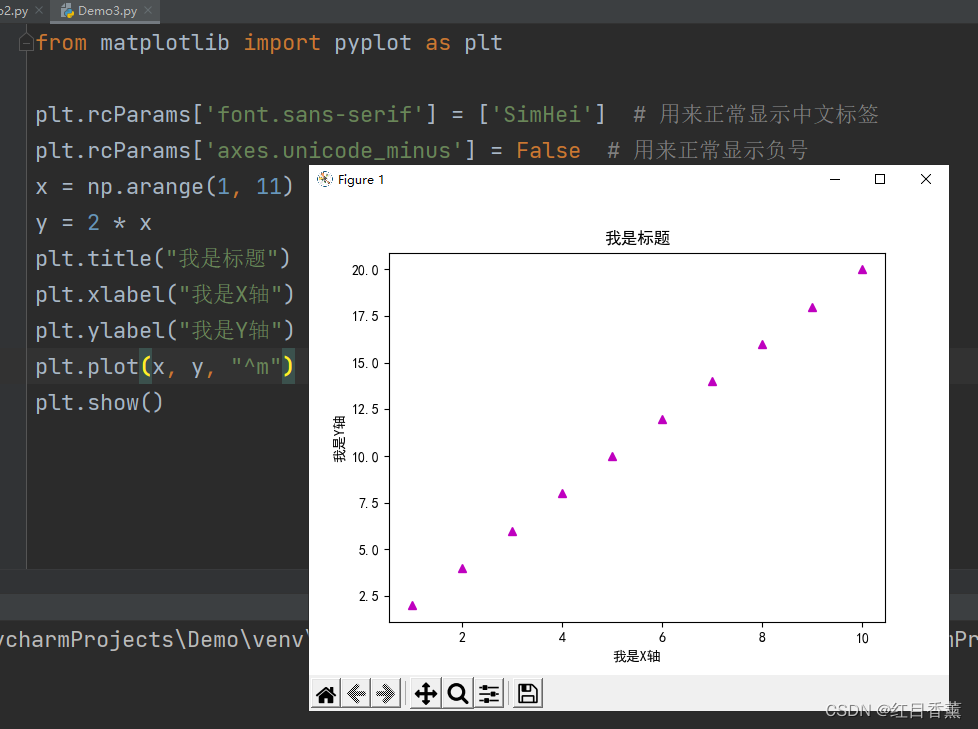The height and width of the screenshot is (729, 978).
Task: Click the triangle marker at x=1
Action: click(412, 606)
